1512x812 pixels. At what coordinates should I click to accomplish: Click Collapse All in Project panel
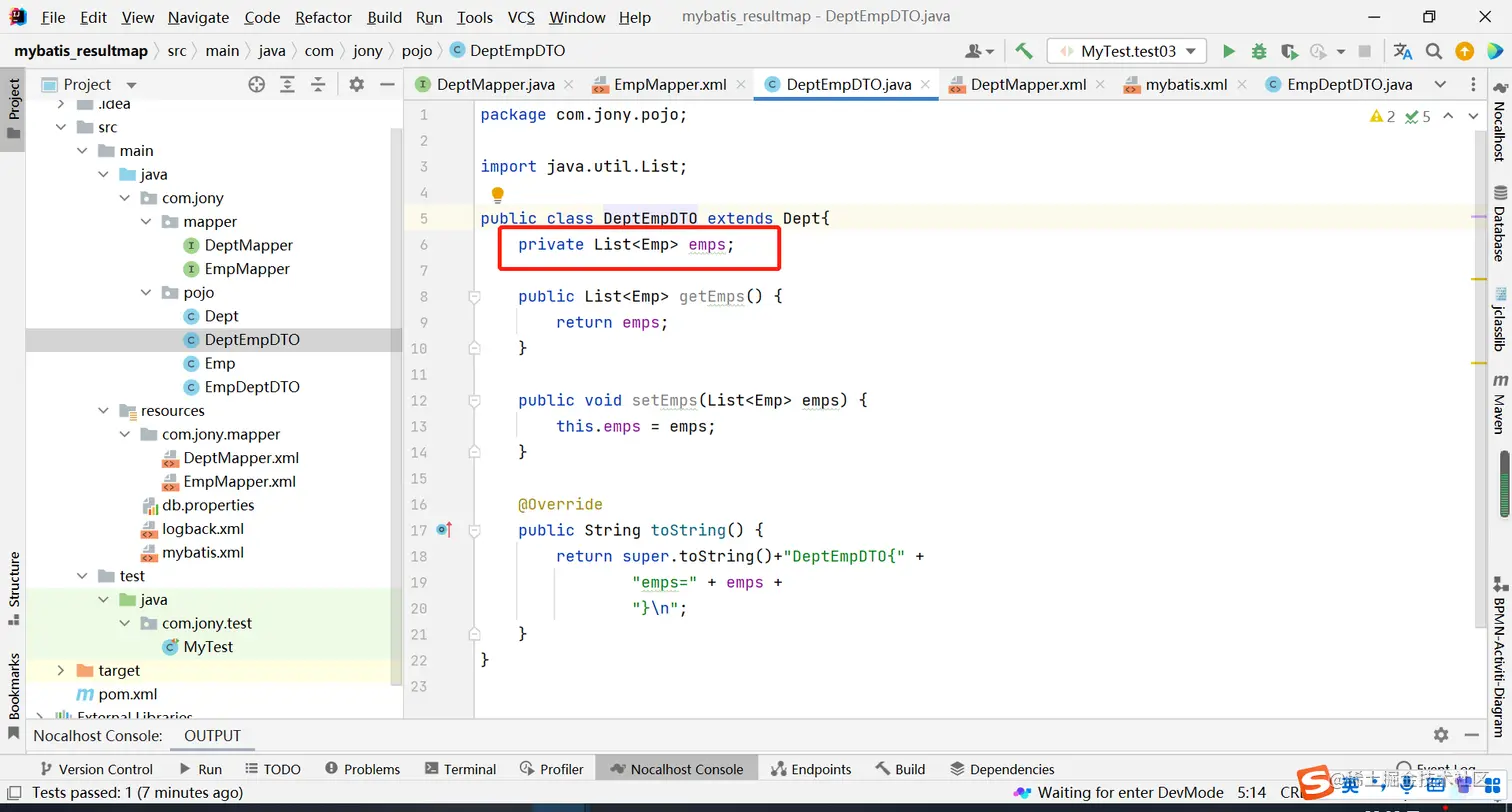tap(319, 85)
